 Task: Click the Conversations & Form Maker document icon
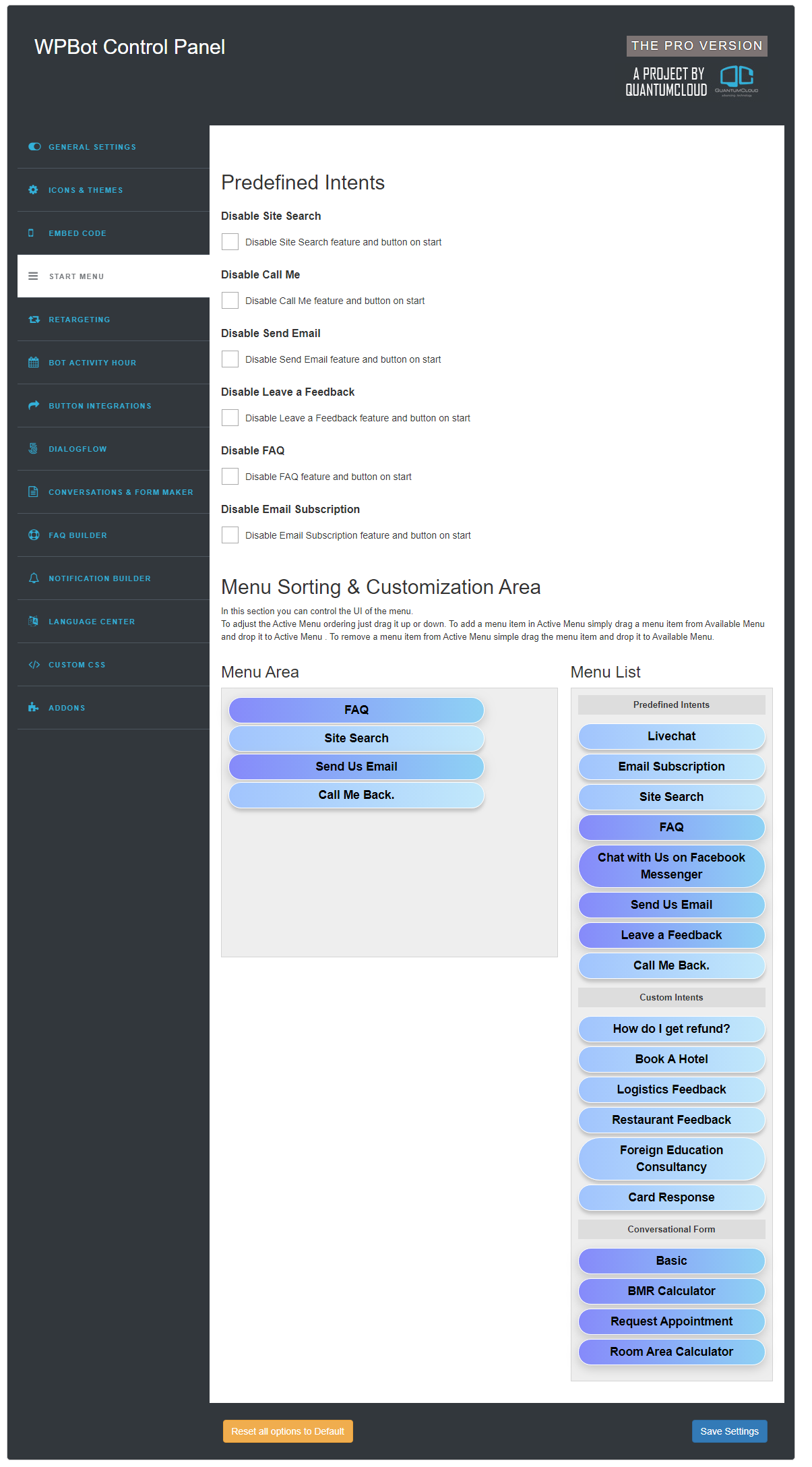click(33, 492)
